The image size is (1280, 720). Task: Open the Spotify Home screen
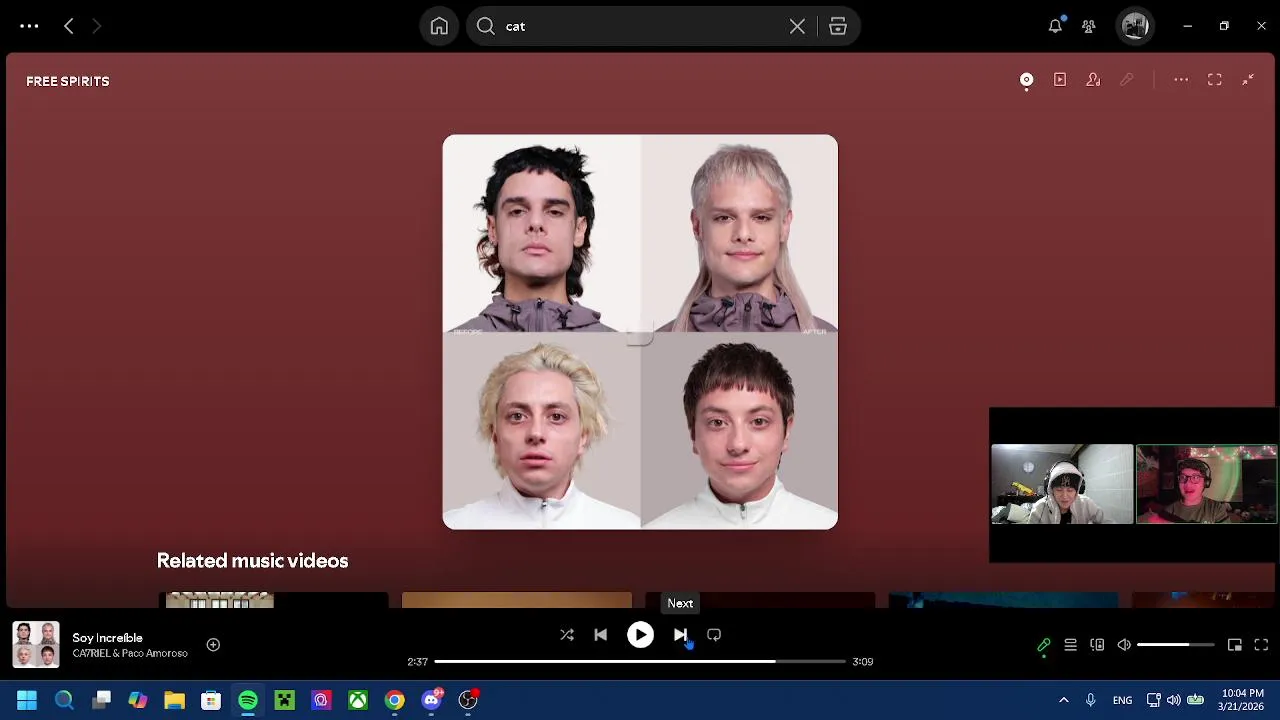coord(439,26)
